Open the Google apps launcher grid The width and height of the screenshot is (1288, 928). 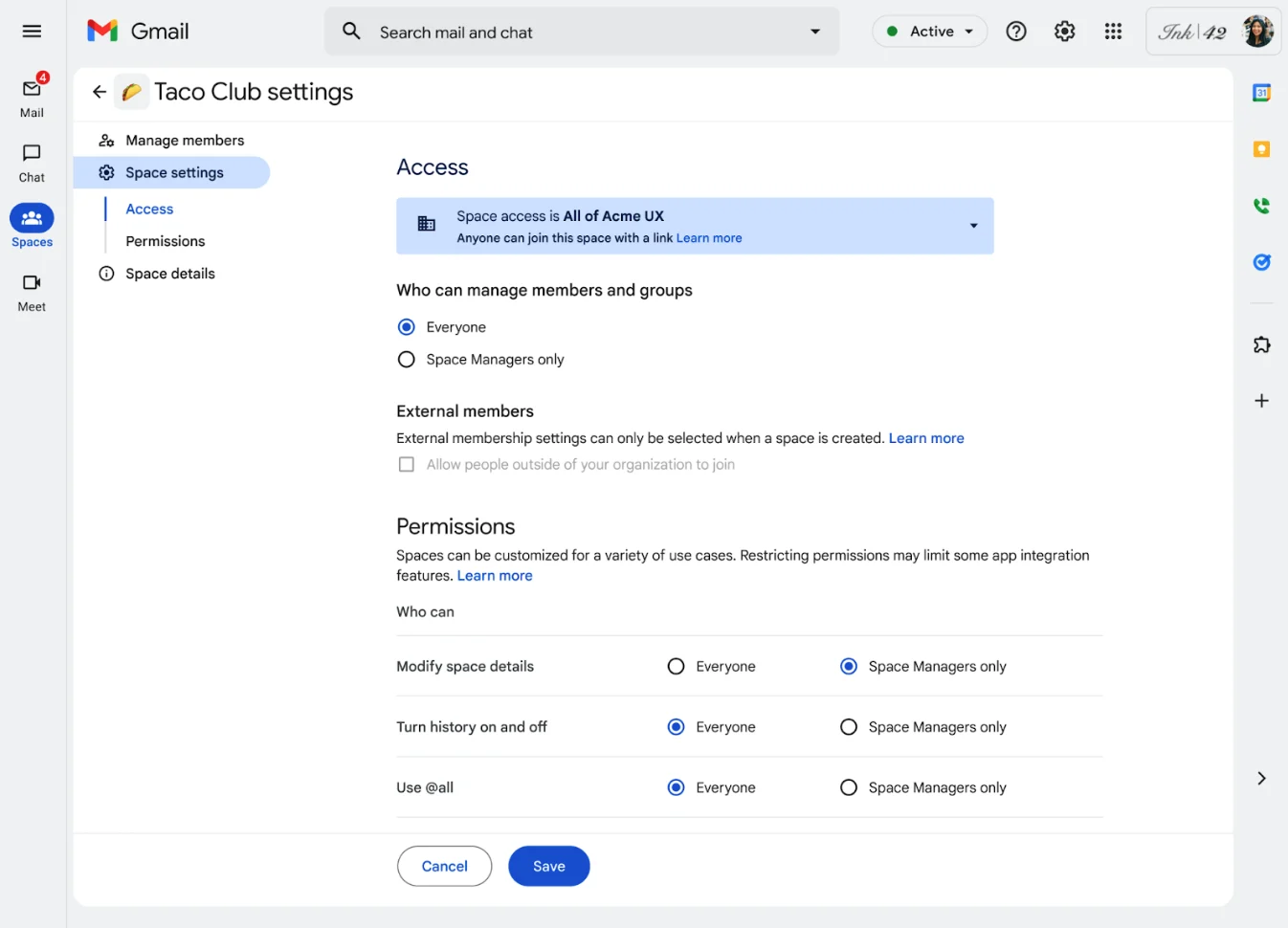(1113, 31)
